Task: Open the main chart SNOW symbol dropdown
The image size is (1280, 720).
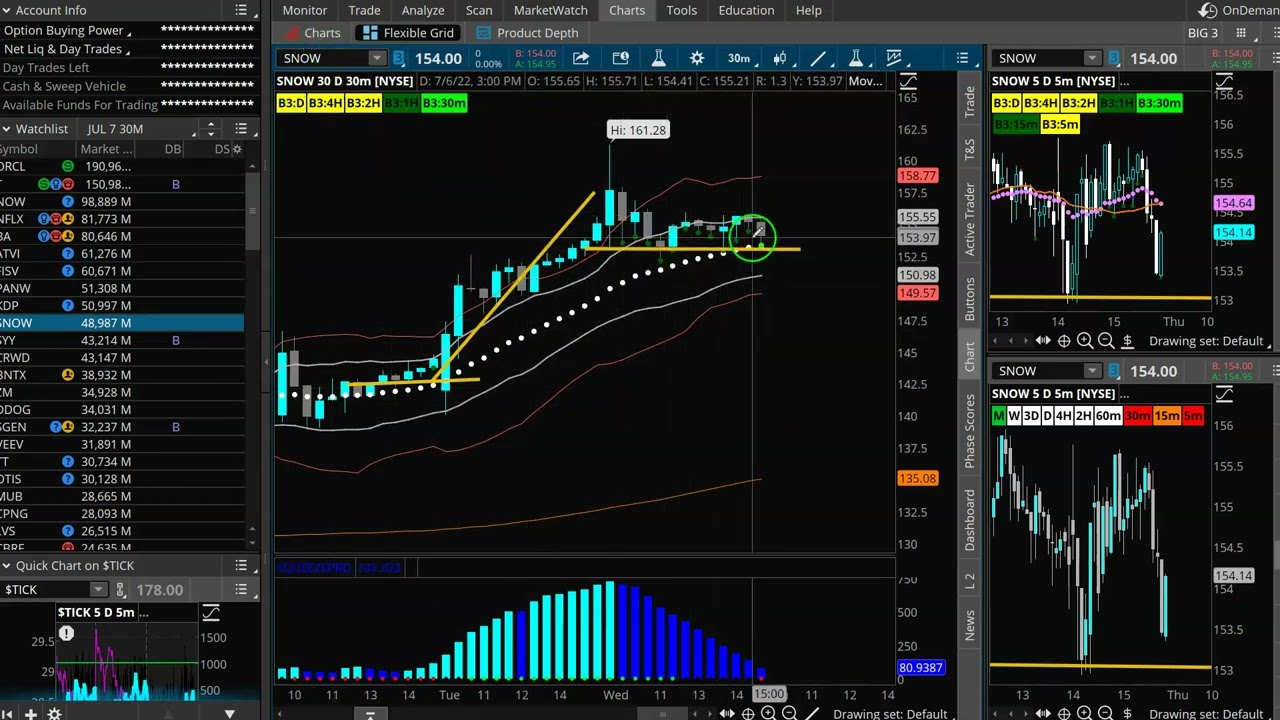Action: pos(377,58)
